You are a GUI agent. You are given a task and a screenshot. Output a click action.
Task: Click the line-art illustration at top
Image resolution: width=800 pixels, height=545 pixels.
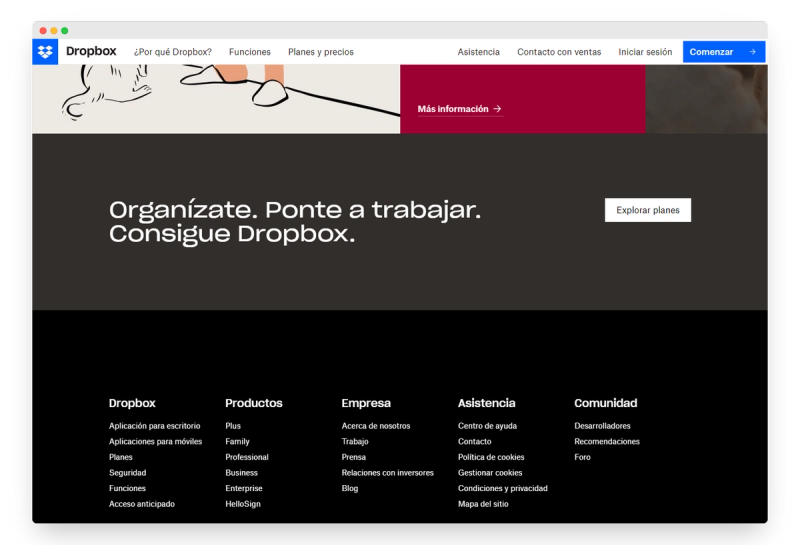click(216, 98)
